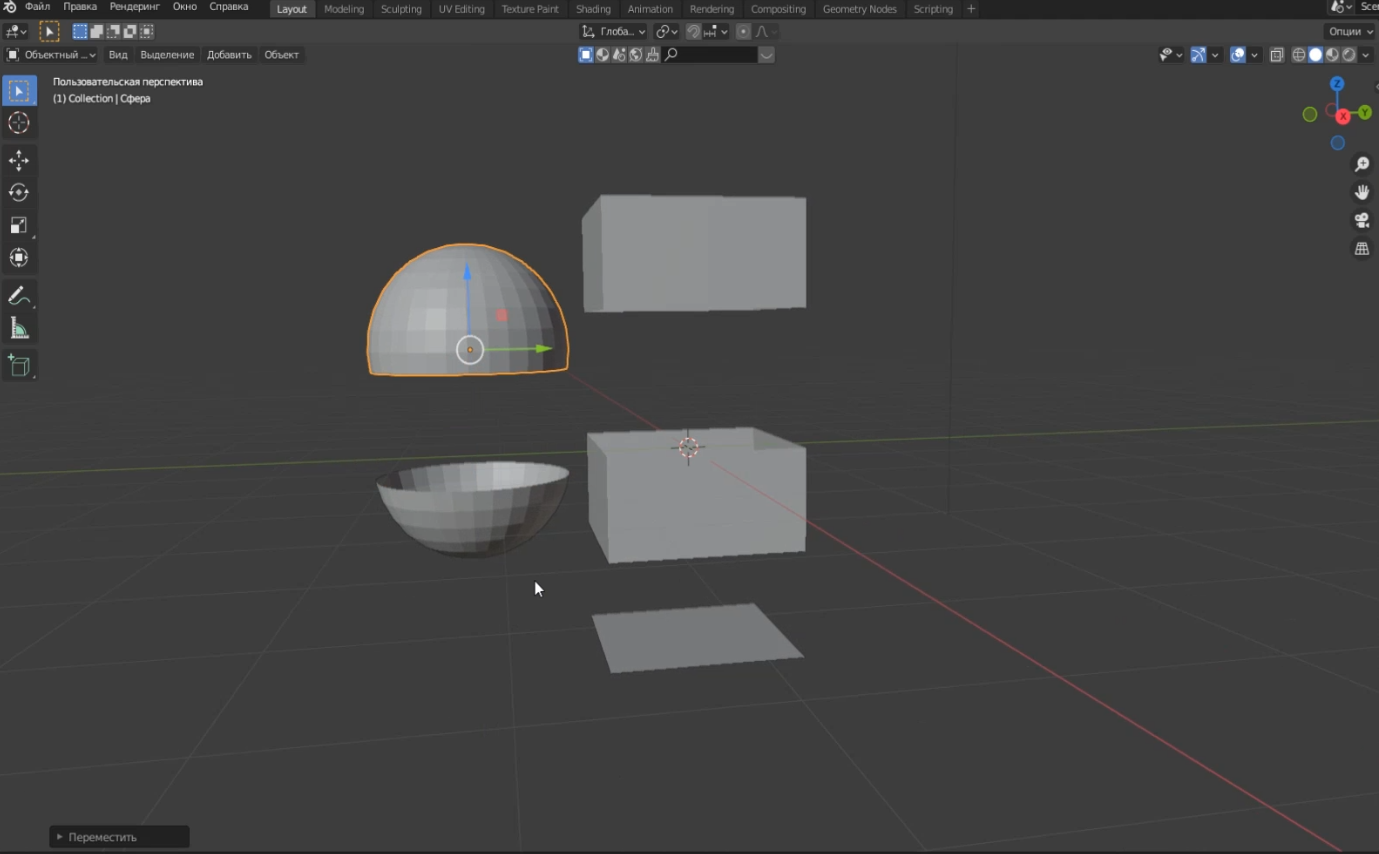Open the gizmo options dropdown arrow

pyautogui.click(x=1215, y=55)
